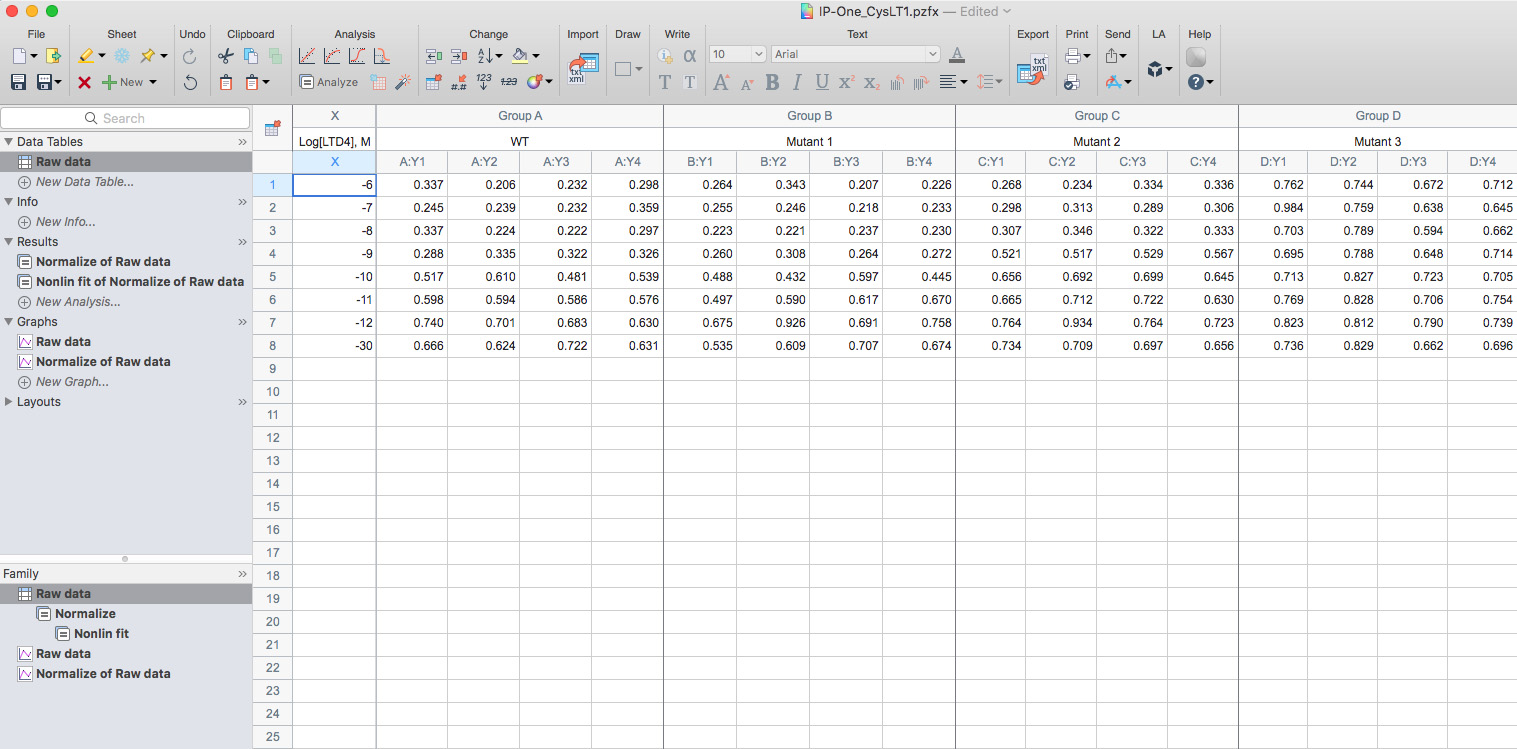Click the increase font size icon
The height and width of the screenshot is (749, 1517).
722,82
